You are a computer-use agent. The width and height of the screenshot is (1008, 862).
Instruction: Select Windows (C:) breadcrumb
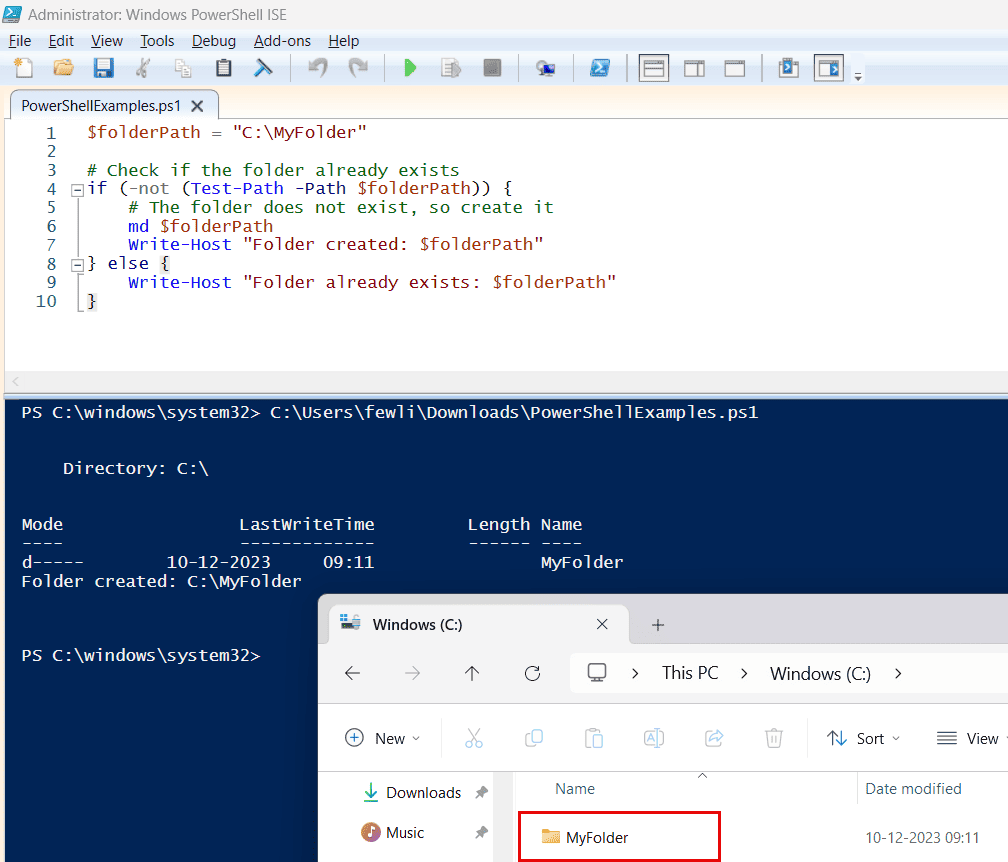coord(820,674)
